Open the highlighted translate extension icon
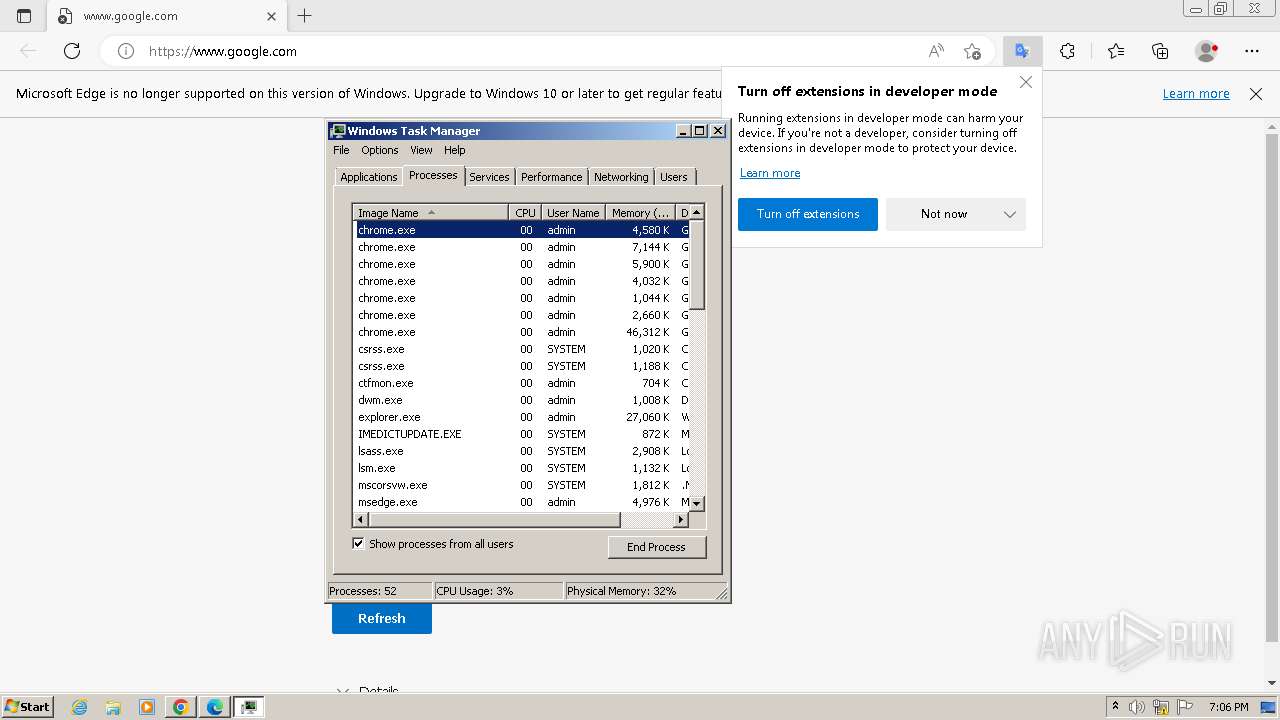Viewport: 1280px width, 720px height. click(x=1022, y=51)
